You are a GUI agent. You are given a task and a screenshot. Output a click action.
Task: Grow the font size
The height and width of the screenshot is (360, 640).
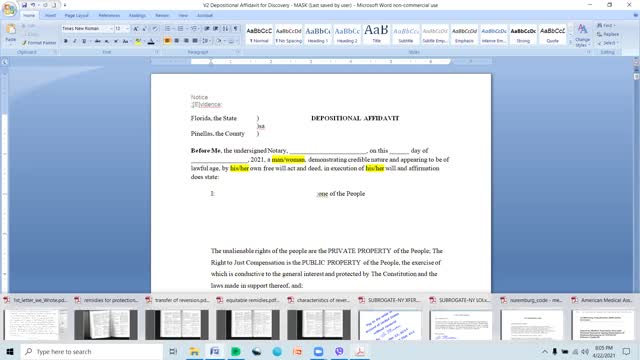pos(136,29)
